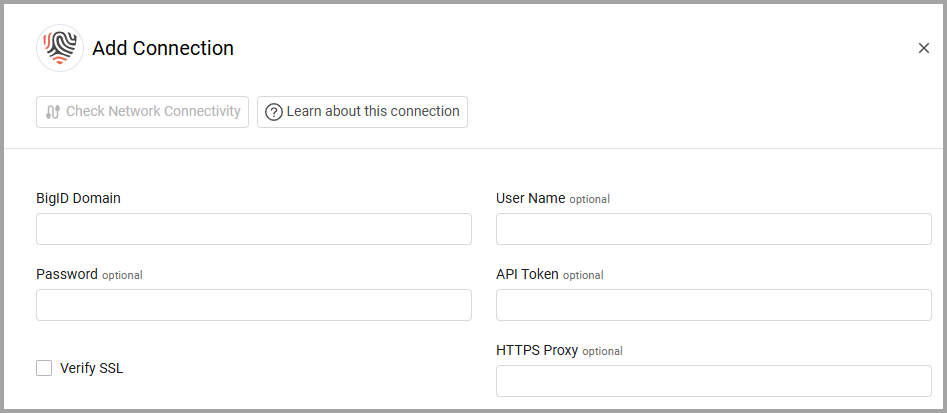Click the Password field label
This screenshot has height=413, width=947.
(67, 274)
